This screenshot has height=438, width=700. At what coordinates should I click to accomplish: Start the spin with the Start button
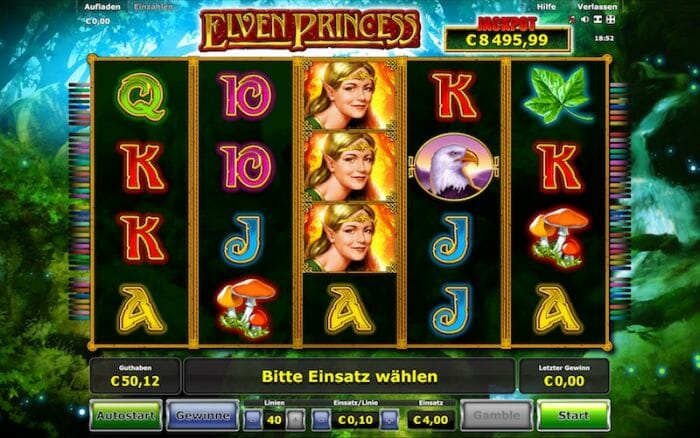pyautogui.click(x=573, y=415)
